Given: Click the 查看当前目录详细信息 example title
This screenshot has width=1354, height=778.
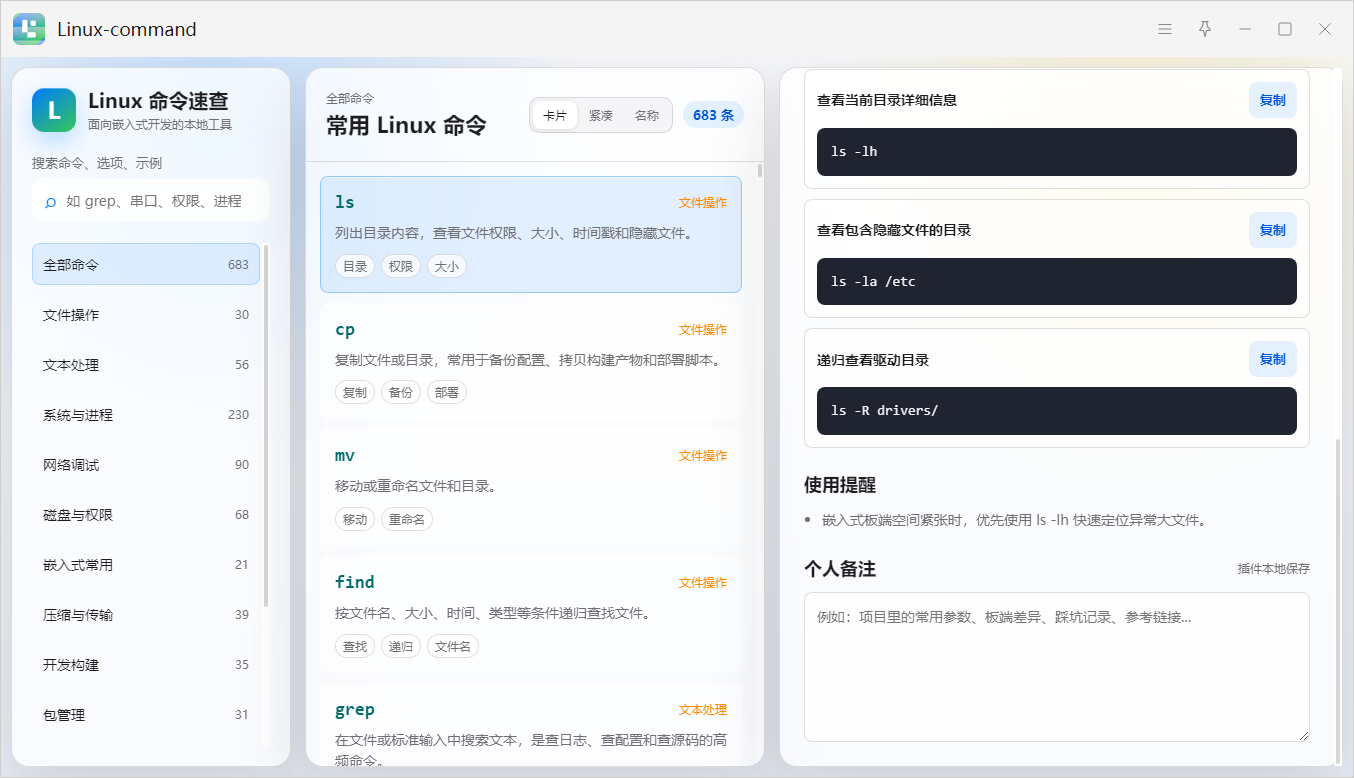Looking at the screenshot, I should pos(887,100).
